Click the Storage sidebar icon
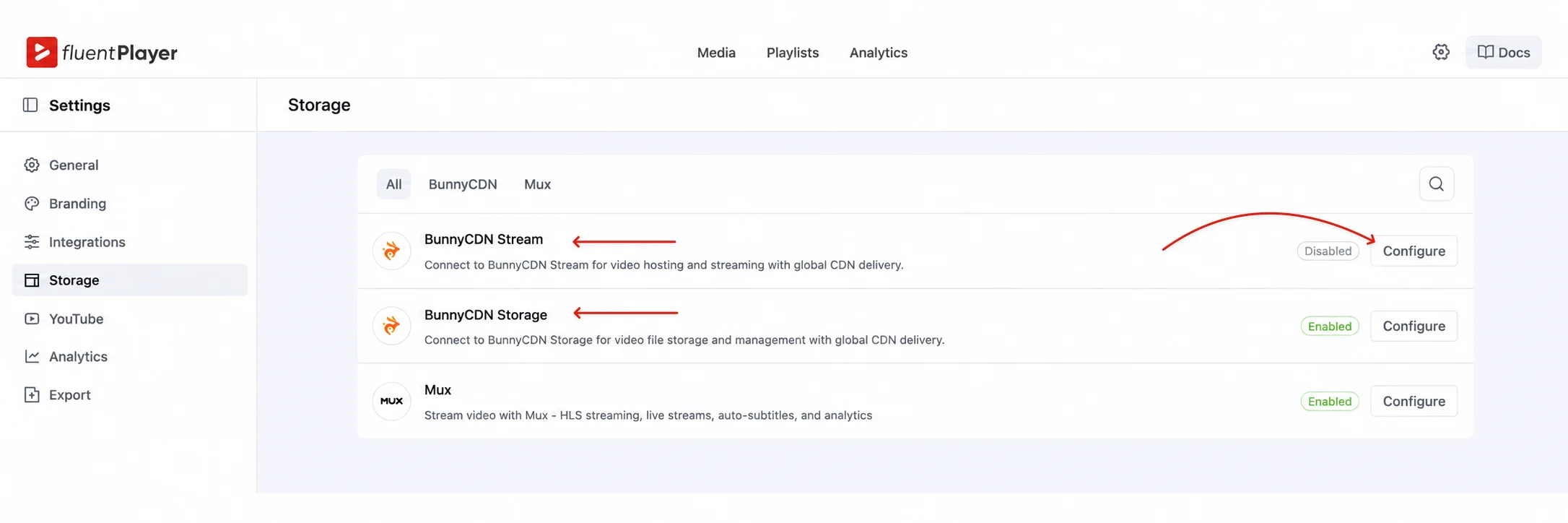1568x523 pixels. pyautogui.click(x=32, y=280)
